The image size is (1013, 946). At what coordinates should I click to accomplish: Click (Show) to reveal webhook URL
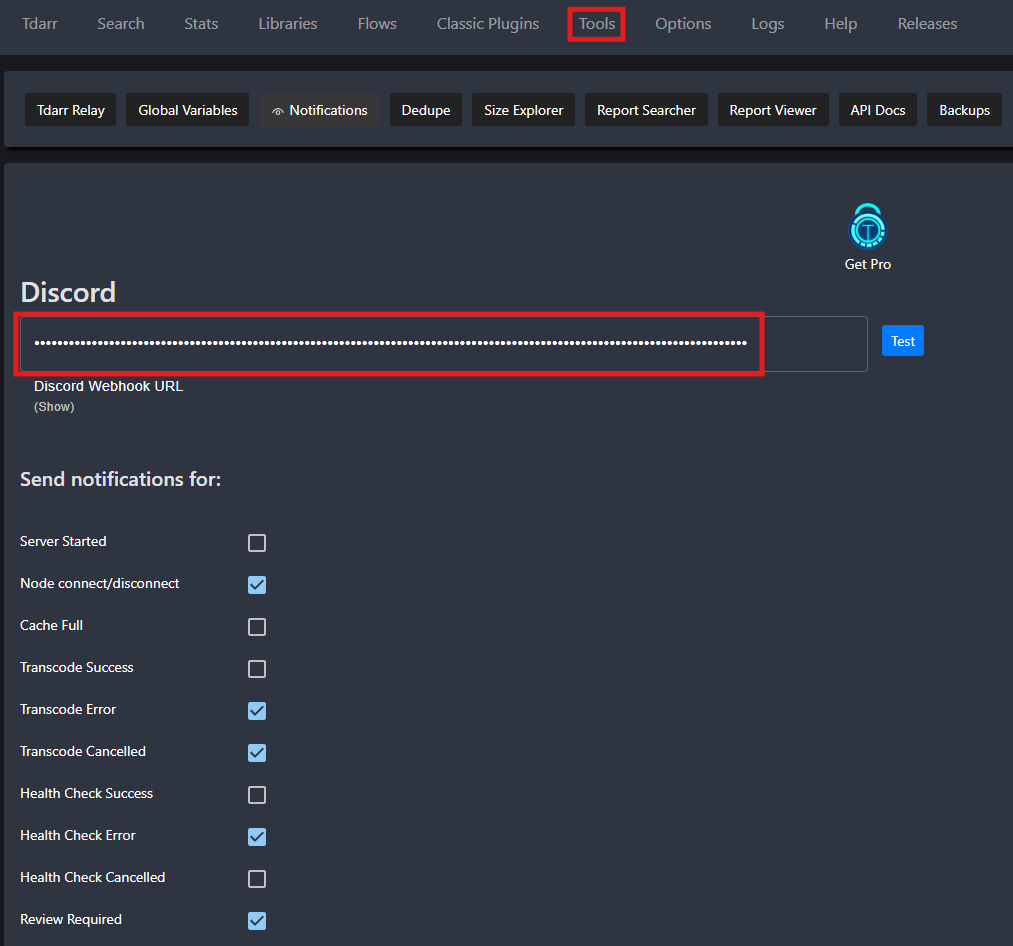[x=54, y=406]
